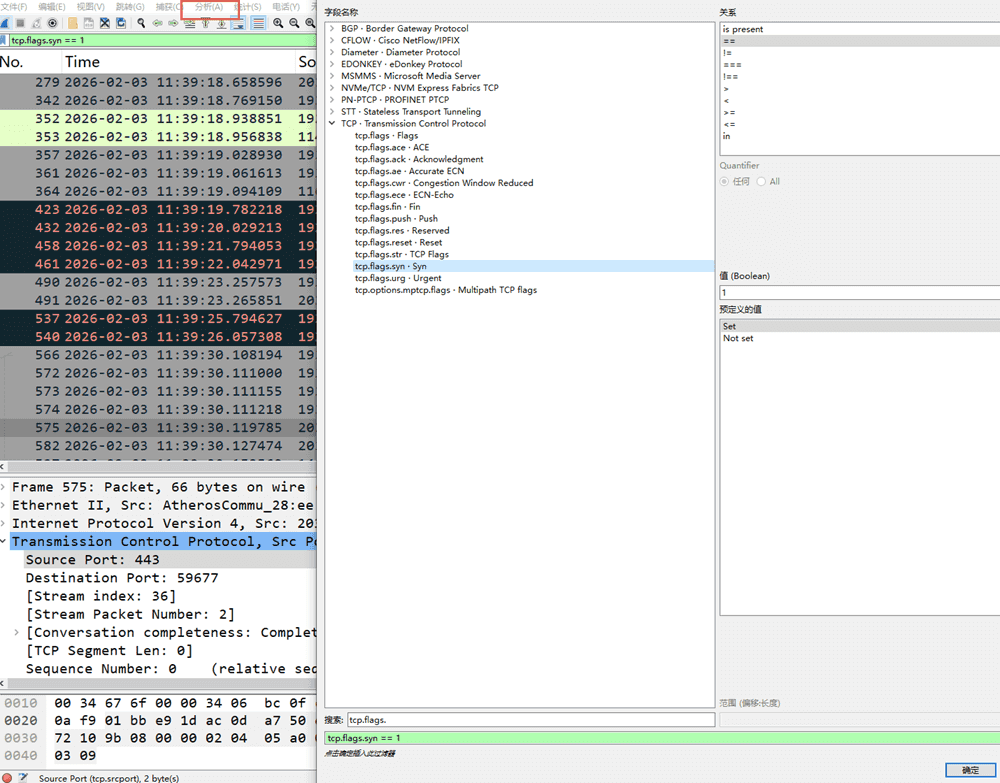This screenshot has height=783, width=1000.
Task: Collapse the TCP Transmission Control Protocol tree
Action: click(x=332, y=124)
